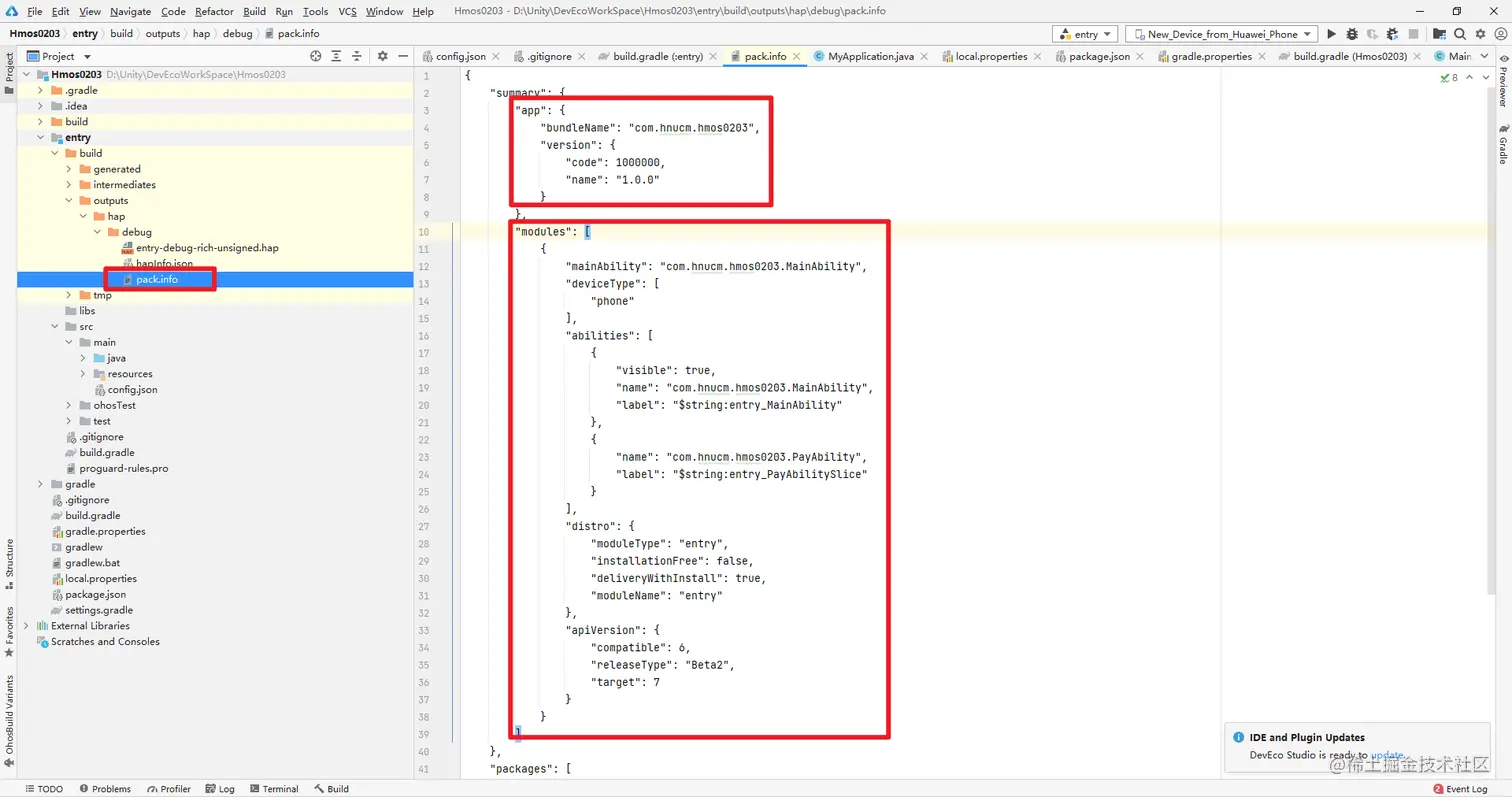
Task: Click outputs in breadcrumb path
Action: coord(163,34)
